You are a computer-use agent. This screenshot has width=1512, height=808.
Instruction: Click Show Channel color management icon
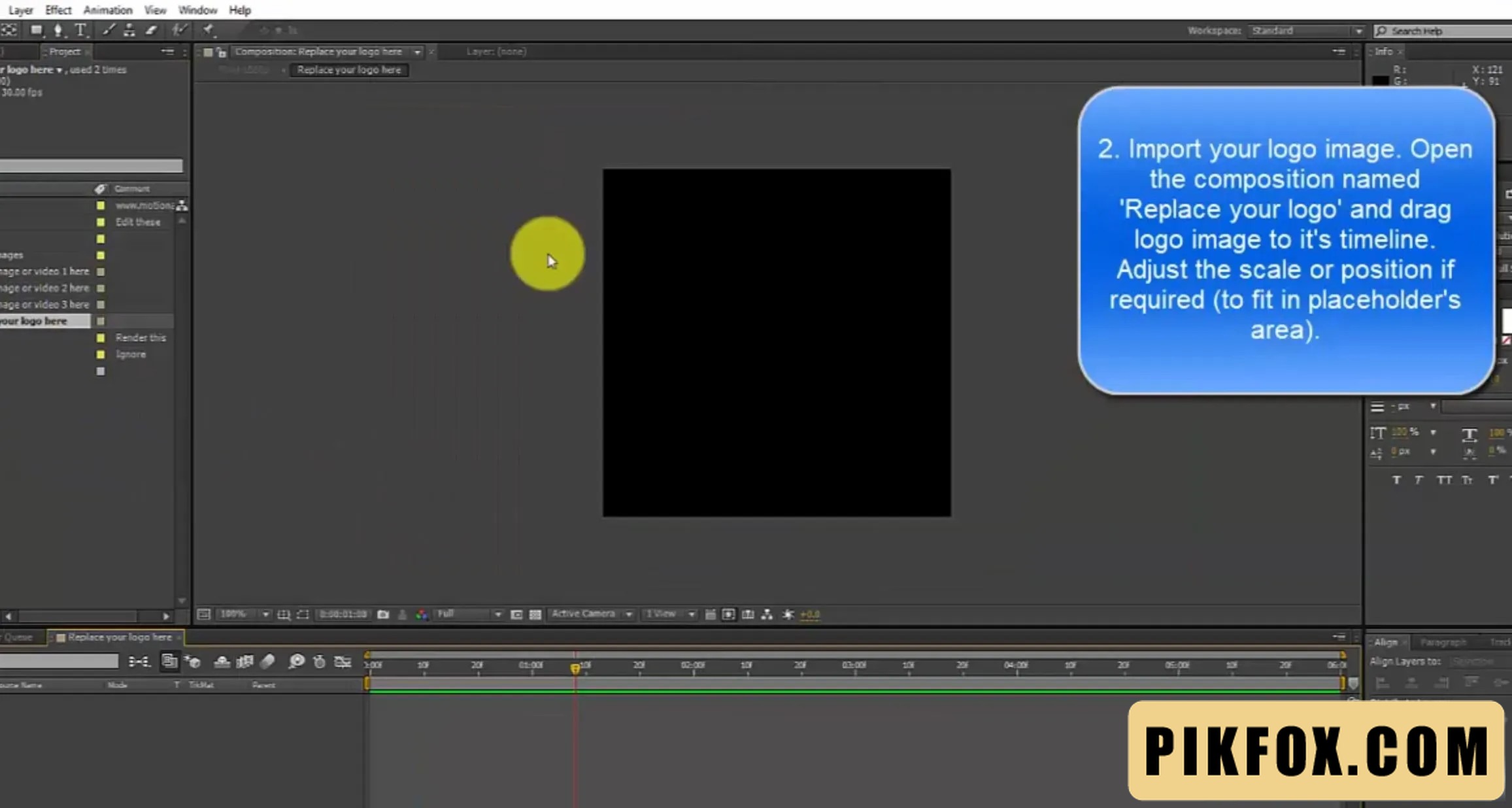(422, 614)
